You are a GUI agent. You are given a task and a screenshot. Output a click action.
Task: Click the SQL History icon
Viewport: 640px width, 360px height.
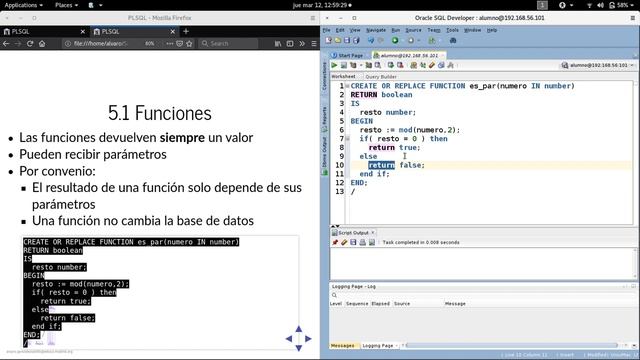point(441,65)
